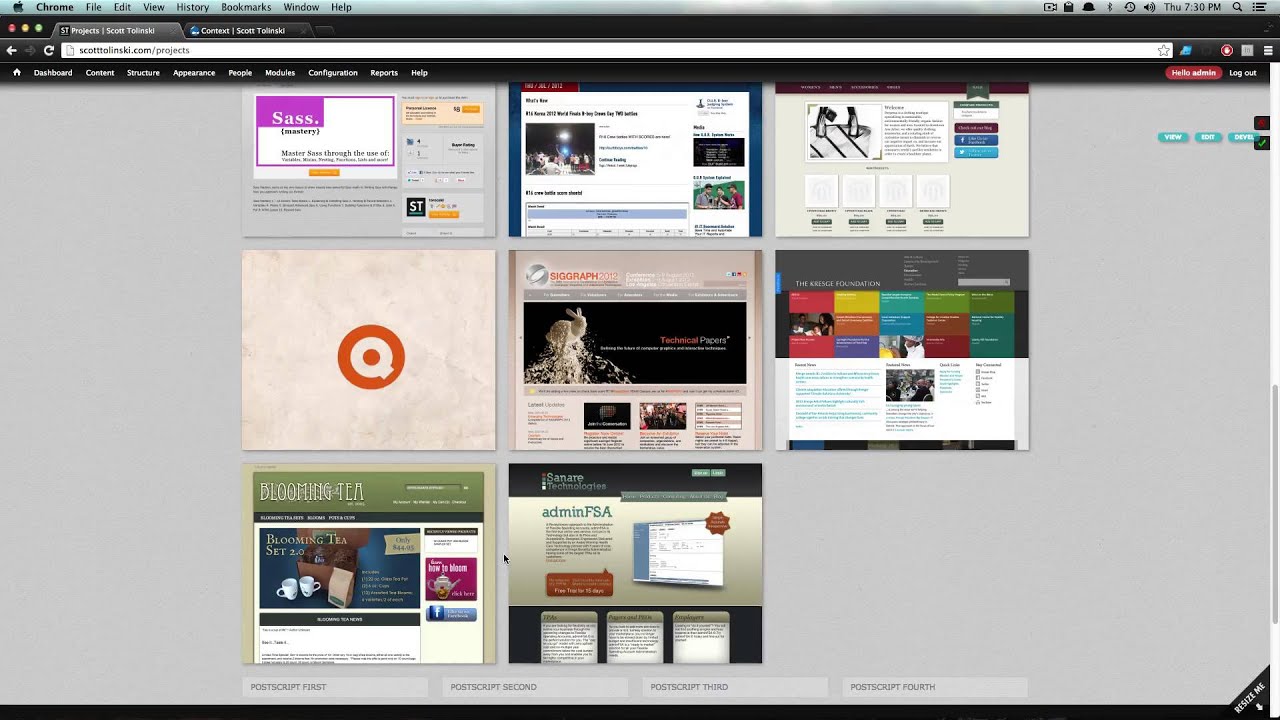Open the Sass mastery project thumbnail
Viewport: 1280px width, 720px height.
point(369,160)
